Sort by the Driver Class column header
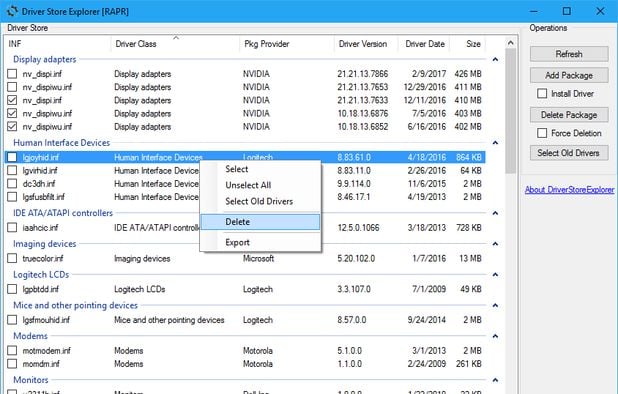618x394 pixels. tap(175, 44)
